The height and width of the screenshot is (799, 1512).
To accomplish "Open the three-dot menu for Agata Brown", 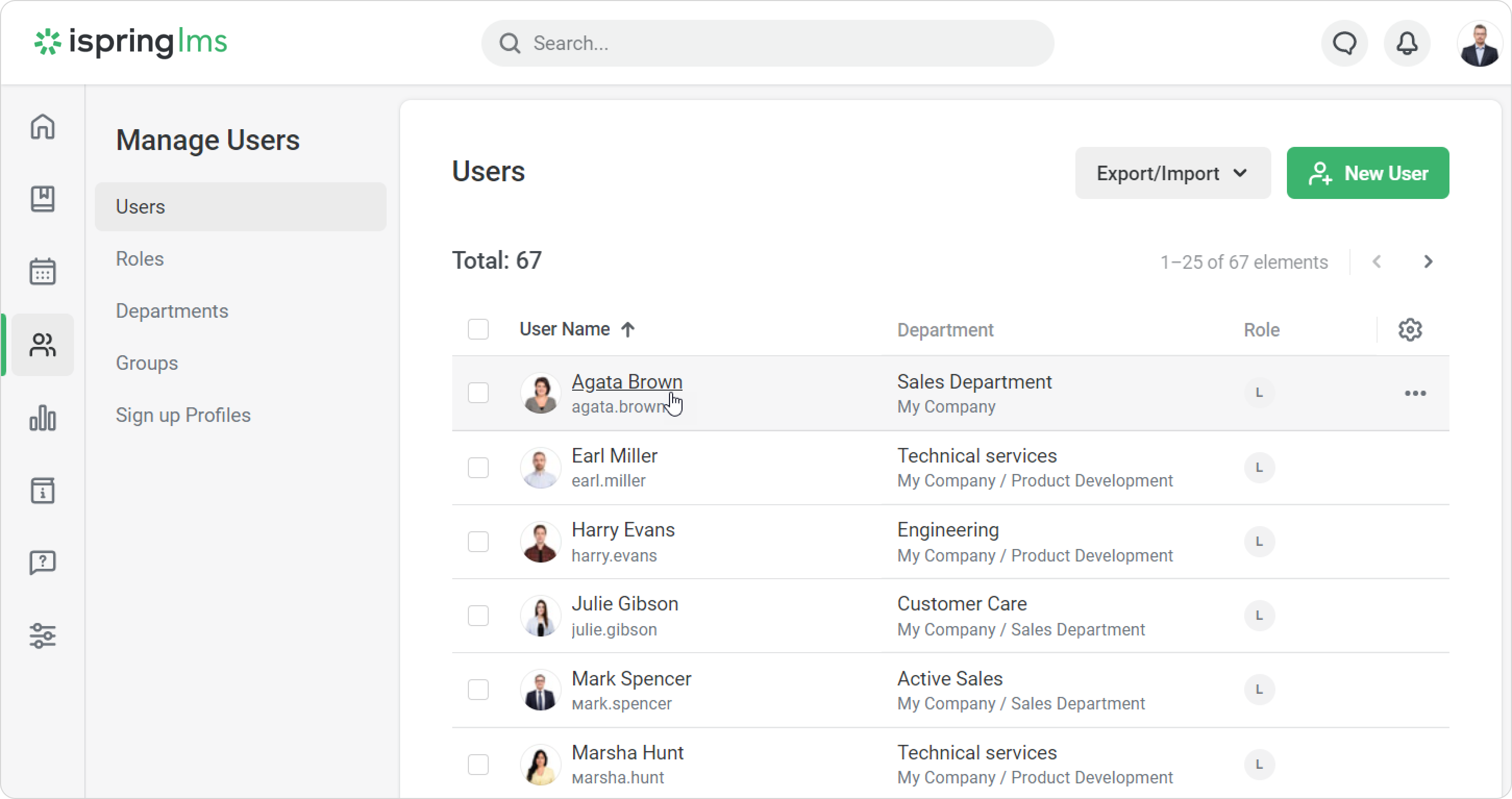I will (x=1415, y=393).
